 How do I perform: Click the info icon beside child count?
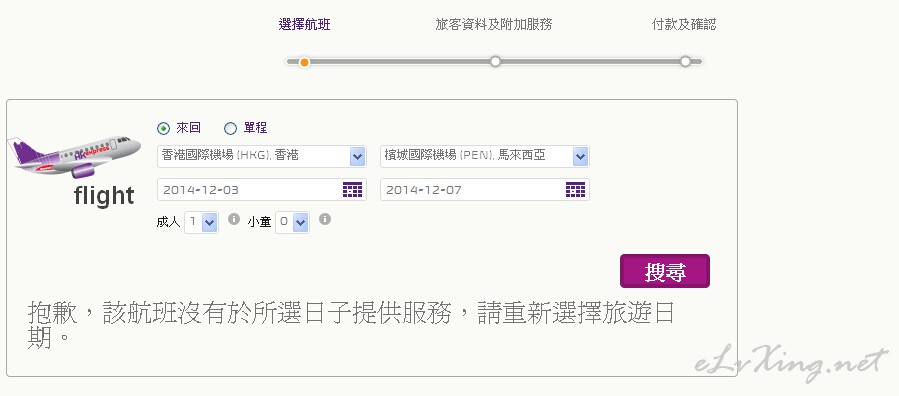325,219
